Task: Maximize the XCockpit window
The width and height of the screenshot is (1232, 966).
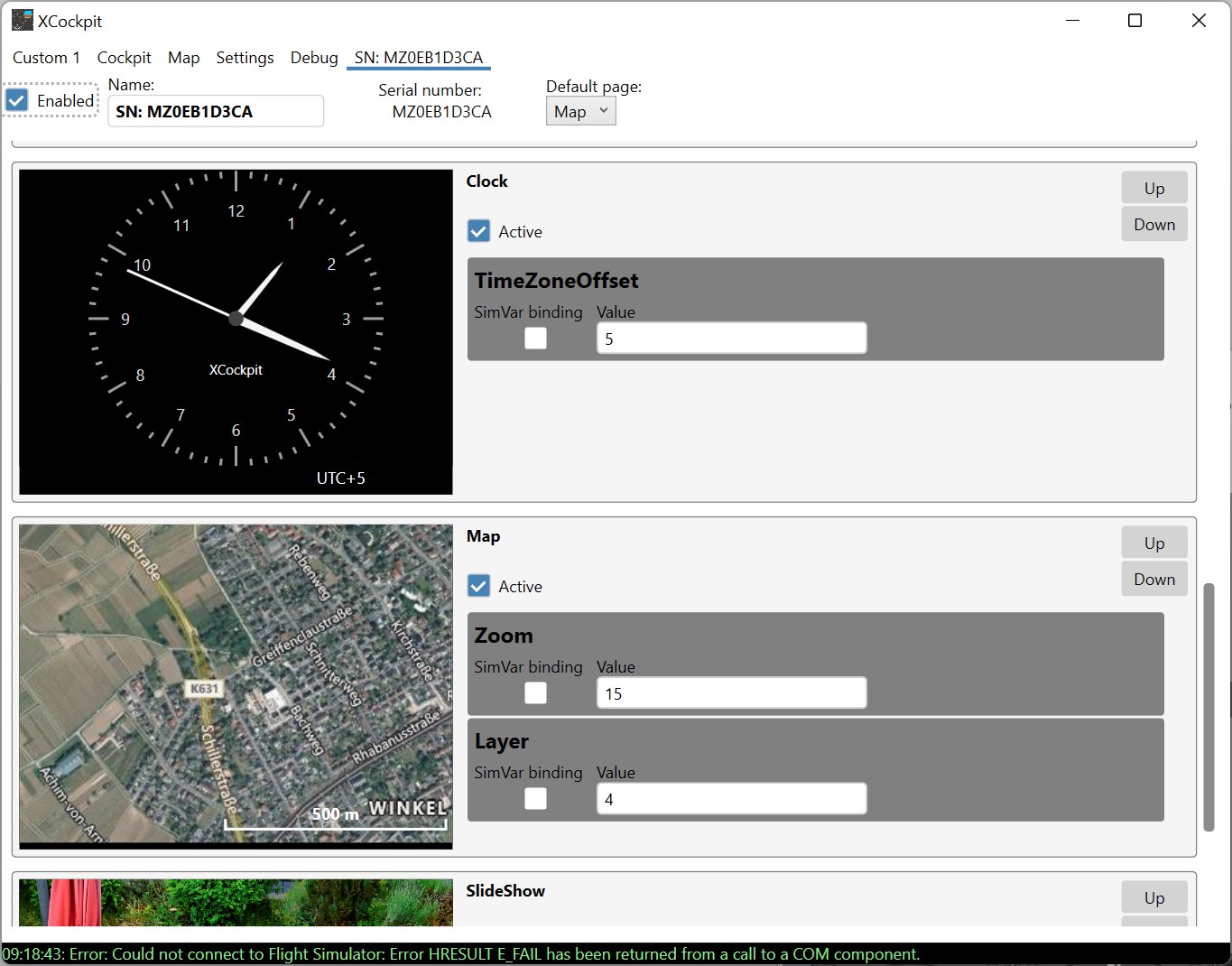Action: [x=1135, y=20]
